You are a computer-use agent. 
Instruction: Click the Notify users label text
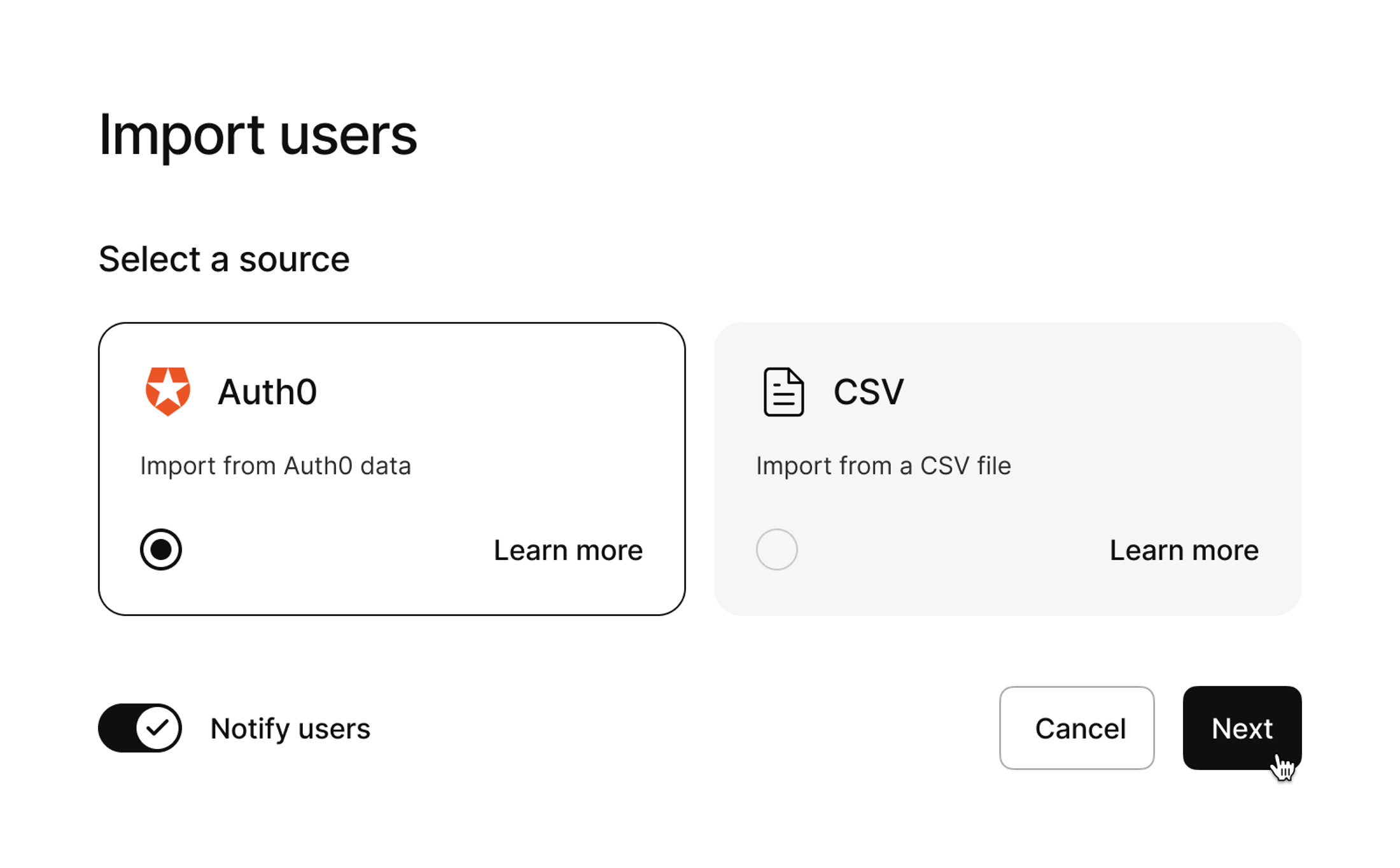click(290, 728)
